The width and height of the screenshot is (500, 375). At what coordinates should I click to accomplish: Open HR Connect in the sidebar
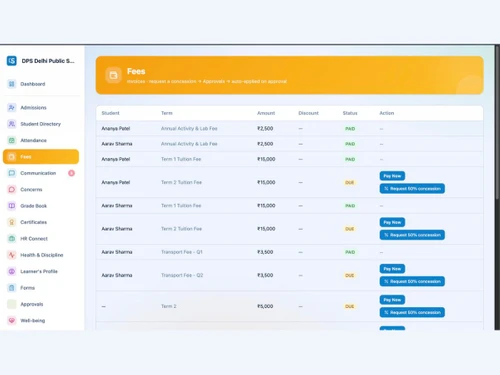tap(41, 239)
